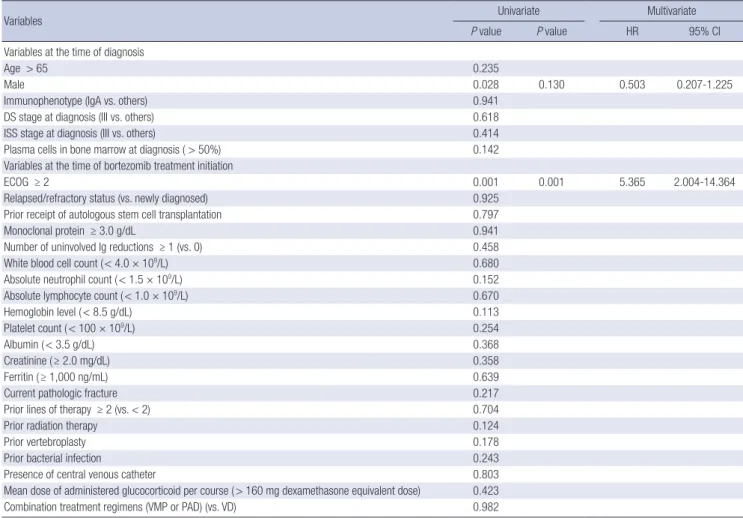Click value 0.124 for radiation therapy
The width and height of the screenshot is (743, 518).
[486, 426]
